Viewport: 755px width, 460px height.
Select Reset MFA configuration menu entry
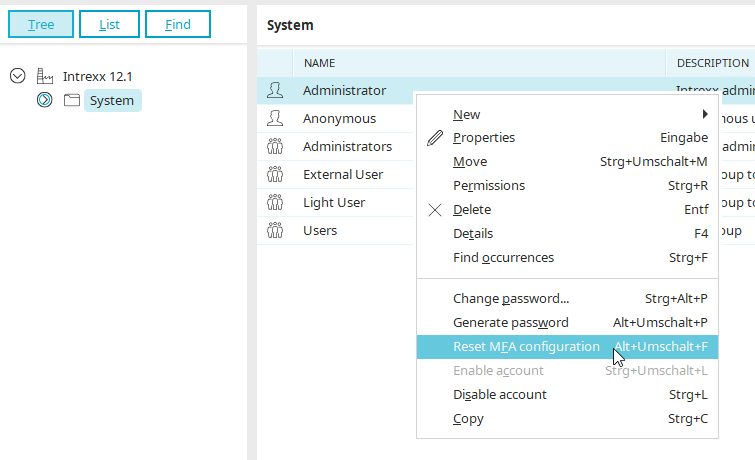[x=525, y=347]
